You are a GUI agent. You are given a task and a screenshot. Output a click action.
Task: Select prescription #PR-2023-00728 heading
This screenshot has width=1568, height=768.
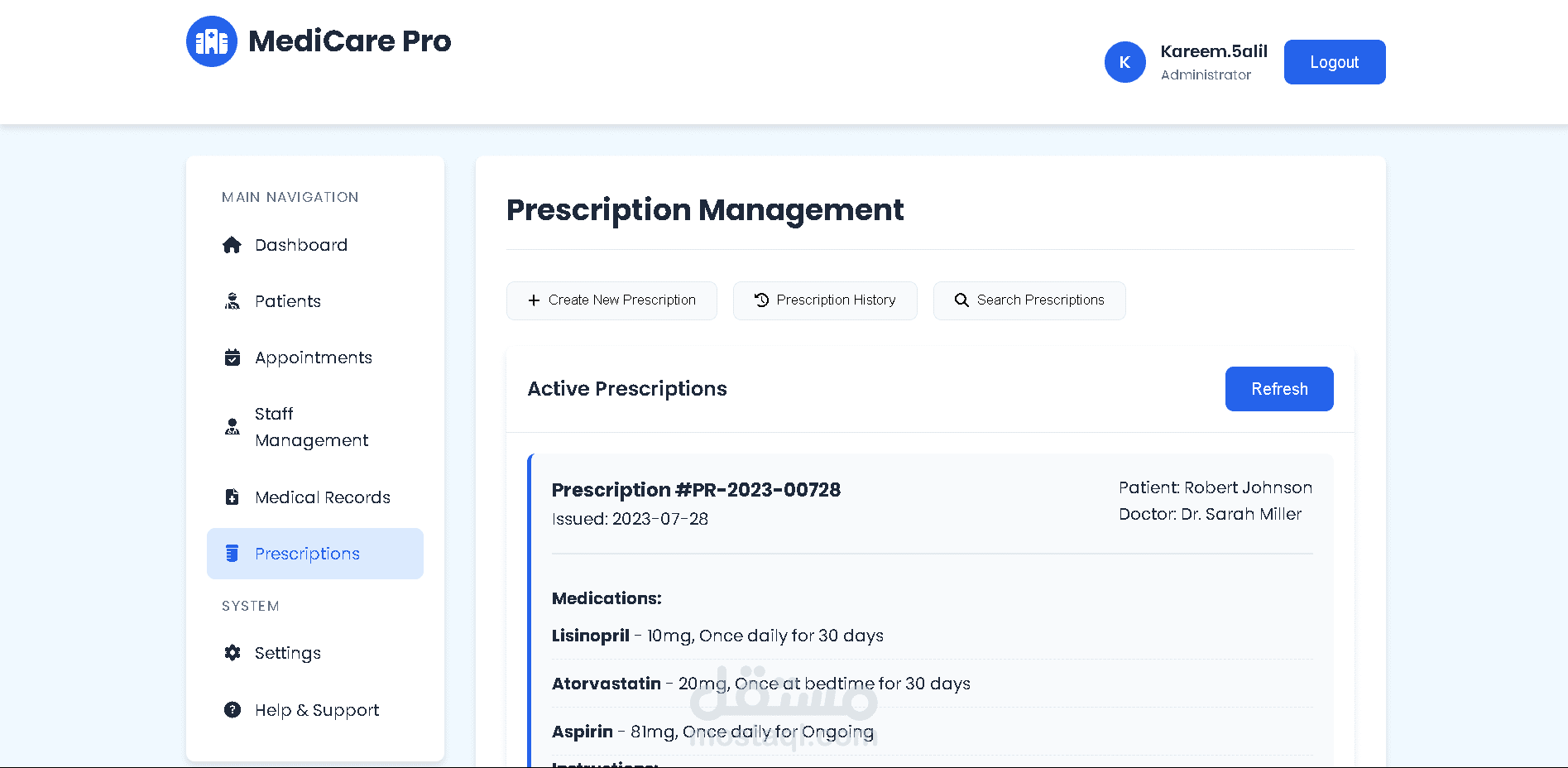696,490
